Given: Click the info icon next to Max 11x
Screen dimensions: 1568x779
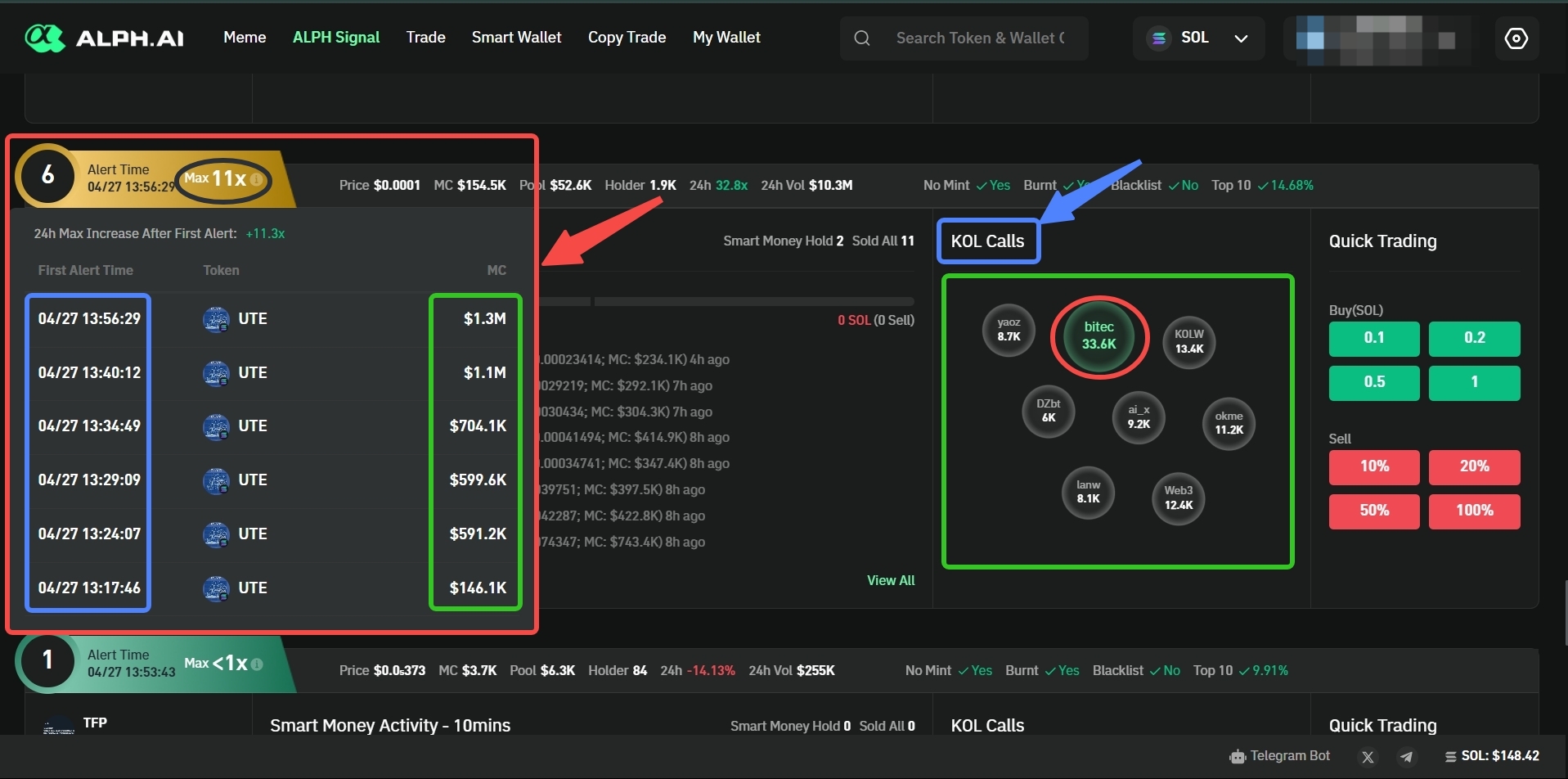Looking at the screenshot, I should point(257,179).
